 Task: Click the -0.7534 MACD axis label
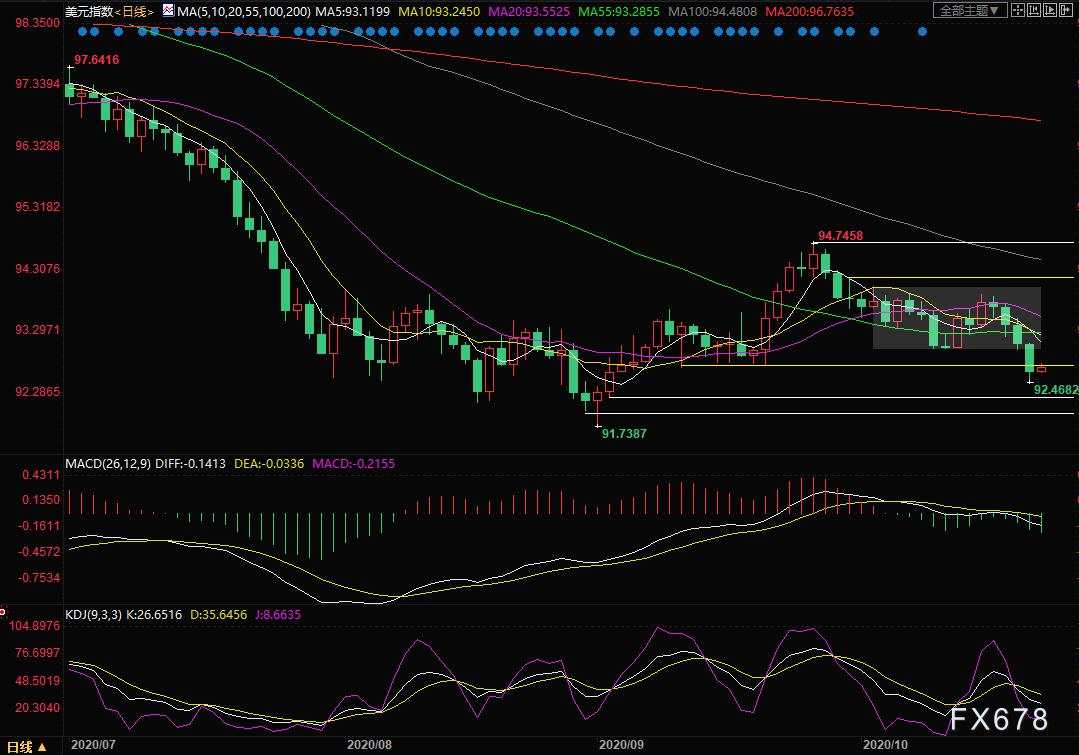[x=39, y=577]
